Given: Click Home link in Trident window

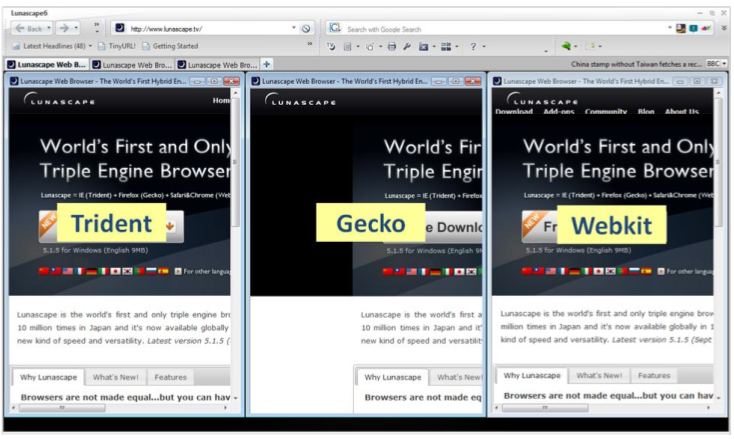Looking at the screenshot, I should click(x=221, y=100).
